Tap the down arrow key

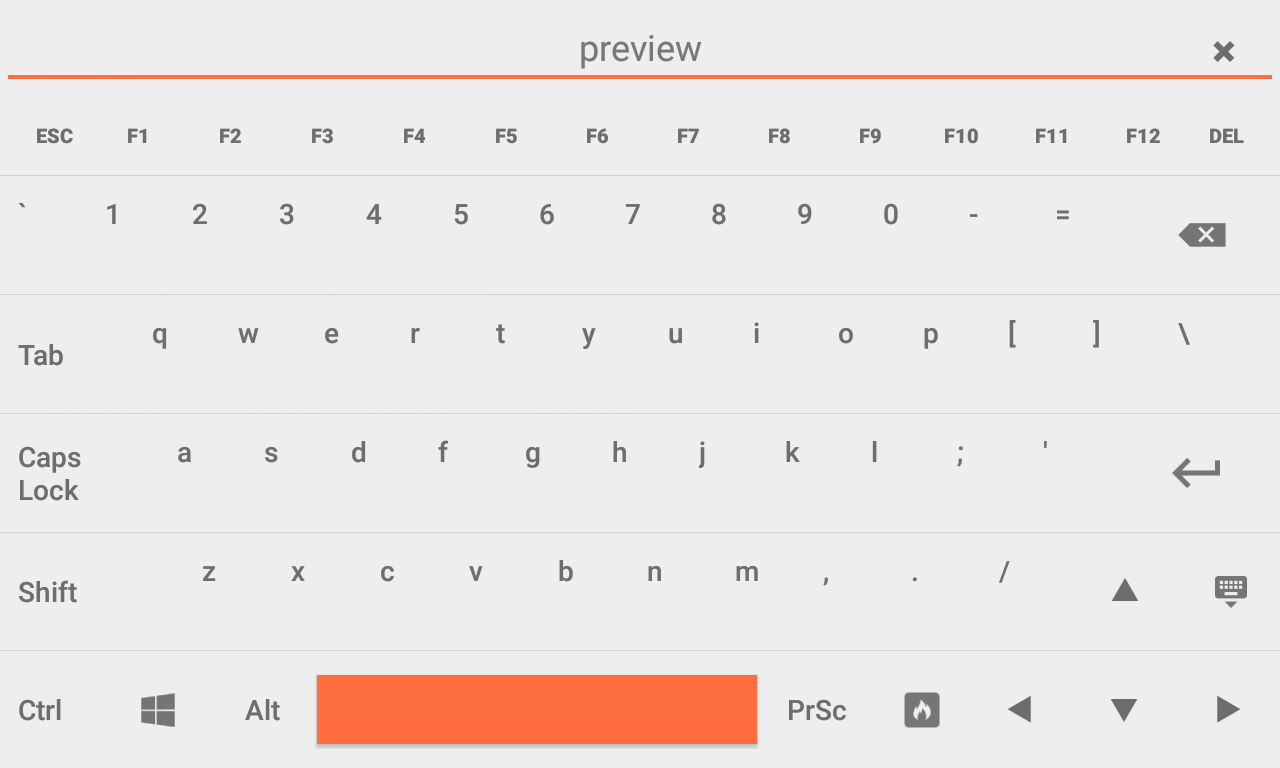pos(1124,711)
